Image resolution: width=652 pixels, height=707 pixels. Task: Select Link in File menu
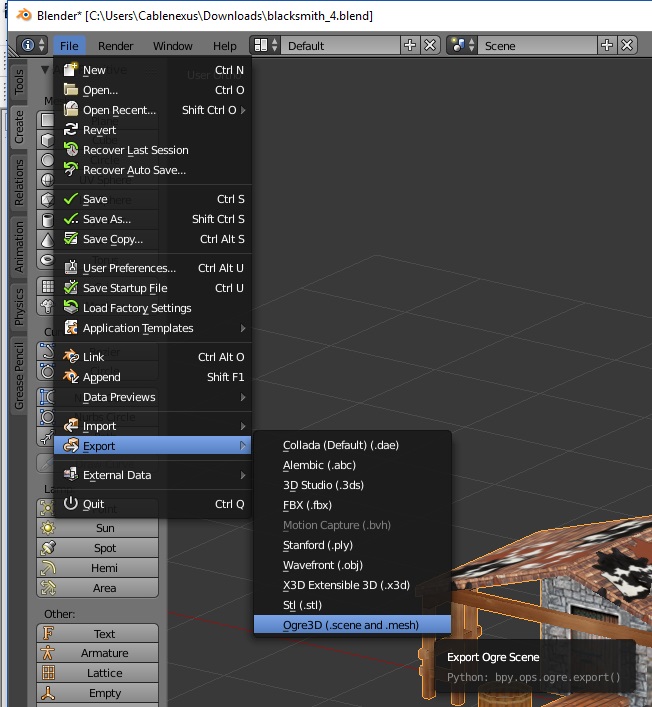pos(153,357)
